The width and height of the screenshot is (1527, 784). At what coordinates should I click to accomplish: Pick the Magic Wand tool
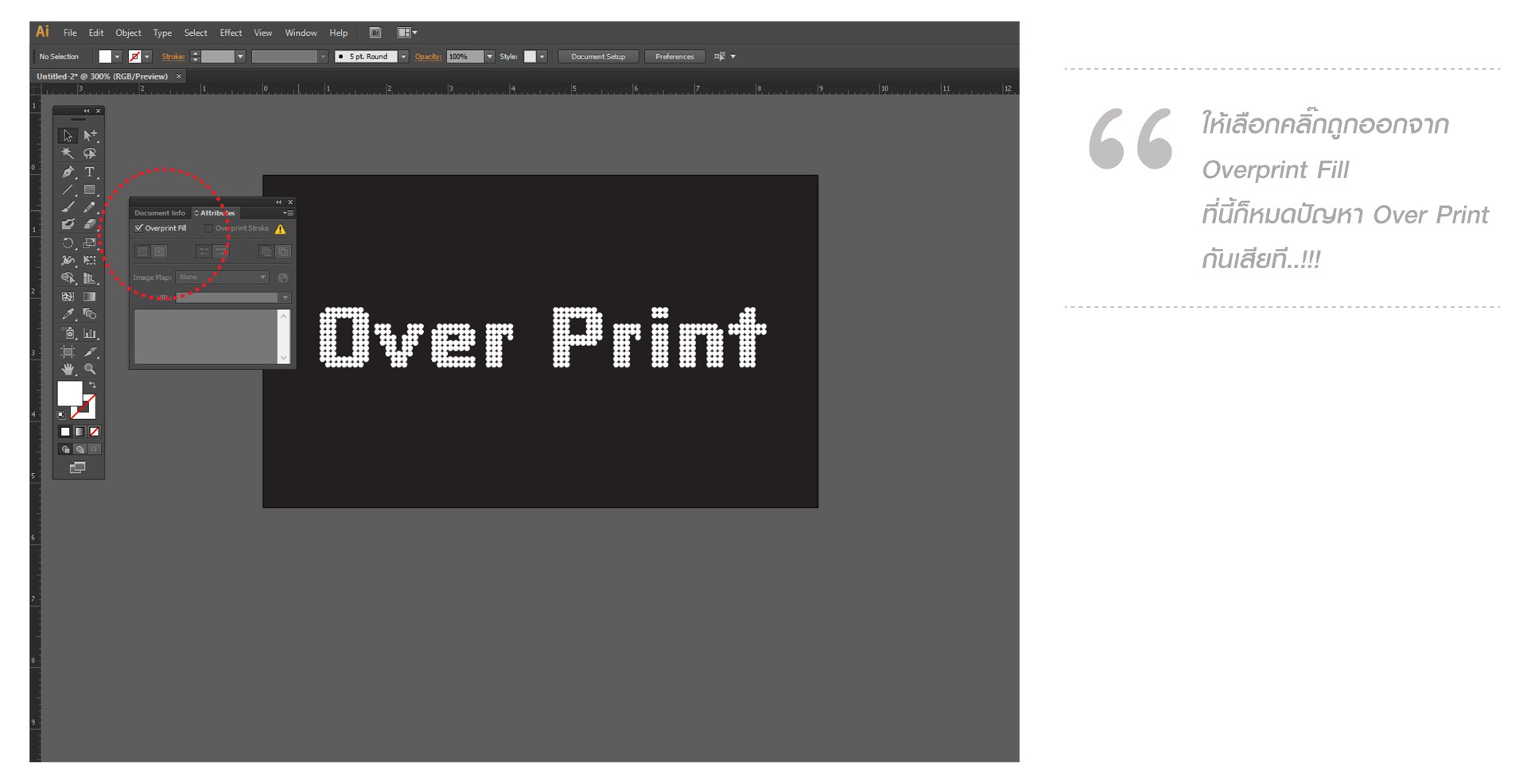tap(68, 153)
